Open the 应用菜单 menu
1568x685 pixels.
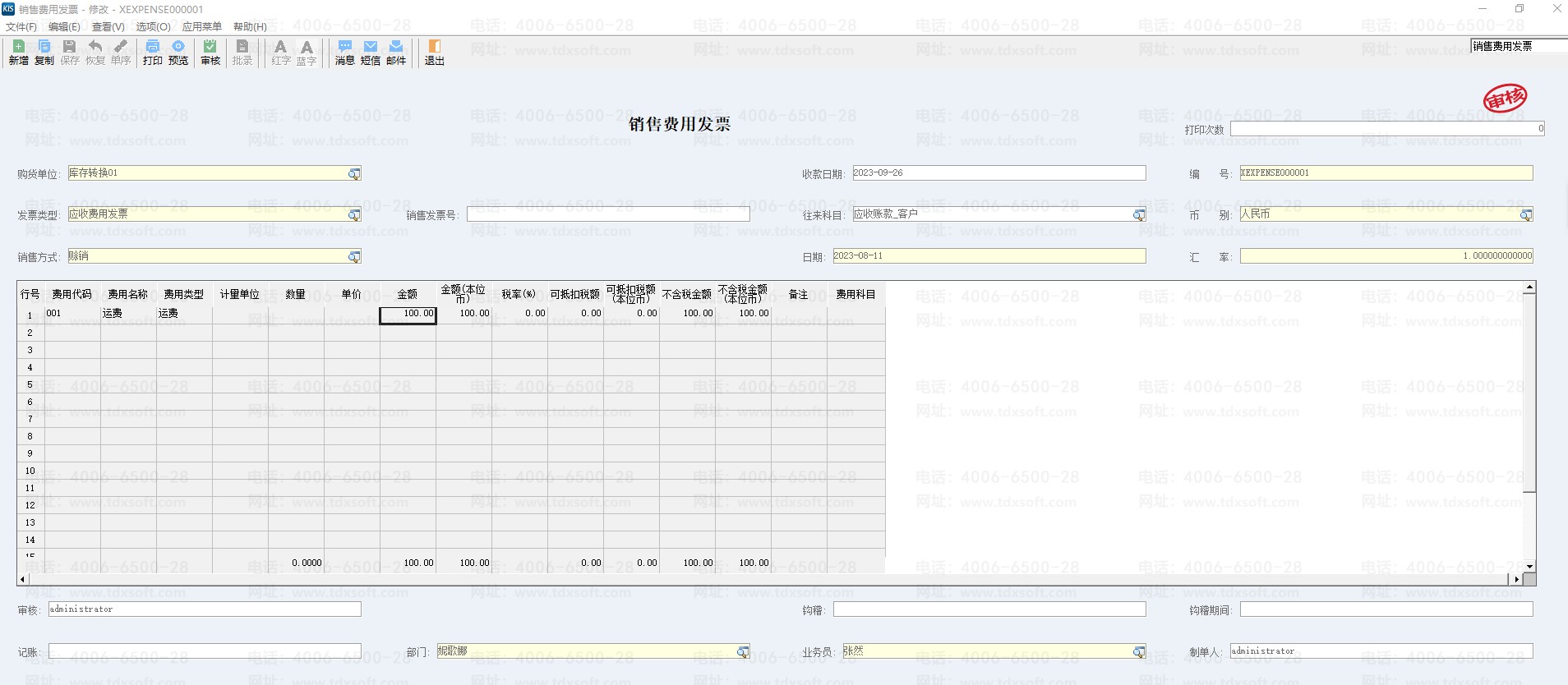[x=202, y=27]
